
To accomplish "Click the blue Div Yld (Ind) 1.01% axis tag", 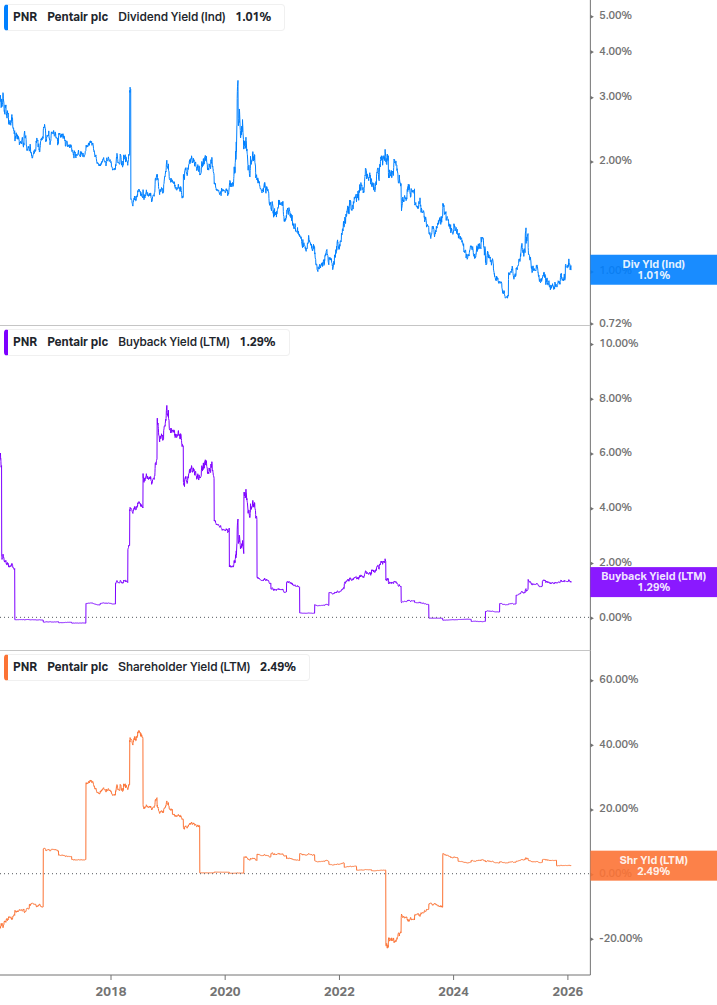I will pos(654,270).
